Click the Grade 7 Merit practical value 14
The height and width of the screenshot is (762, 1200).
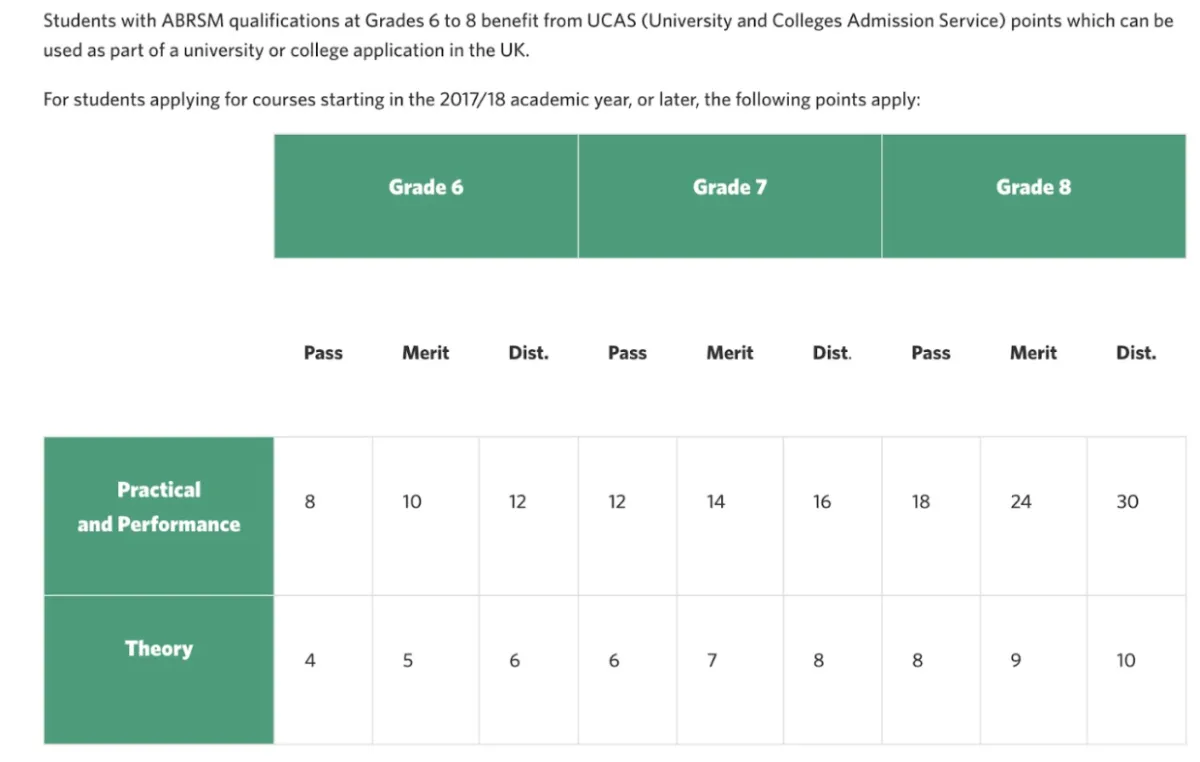(x=715, y=502)
